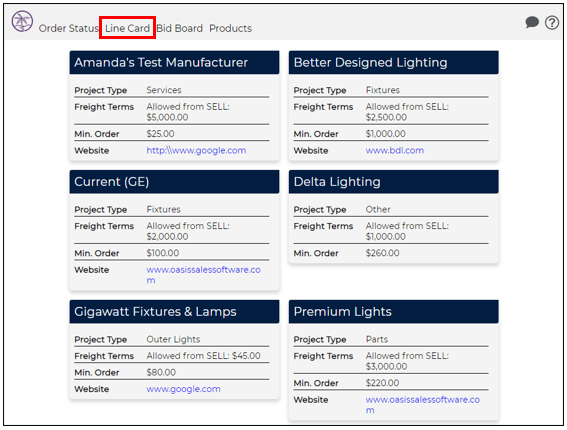Click the Parts project type value
Viewport: 567px width, 430px height.
[377, 339]
